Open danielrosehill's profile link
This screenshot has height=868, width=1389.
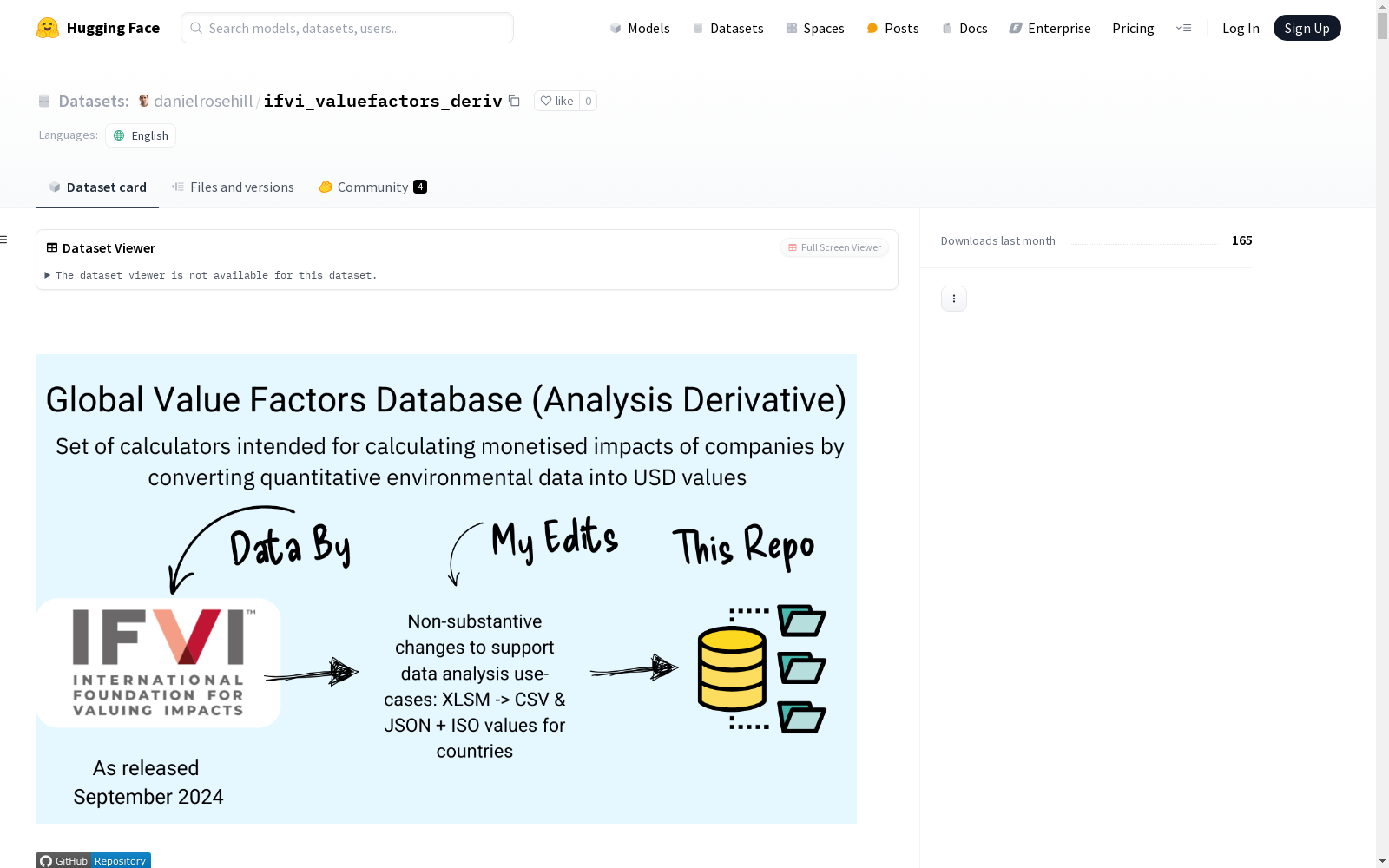[203, 101]
